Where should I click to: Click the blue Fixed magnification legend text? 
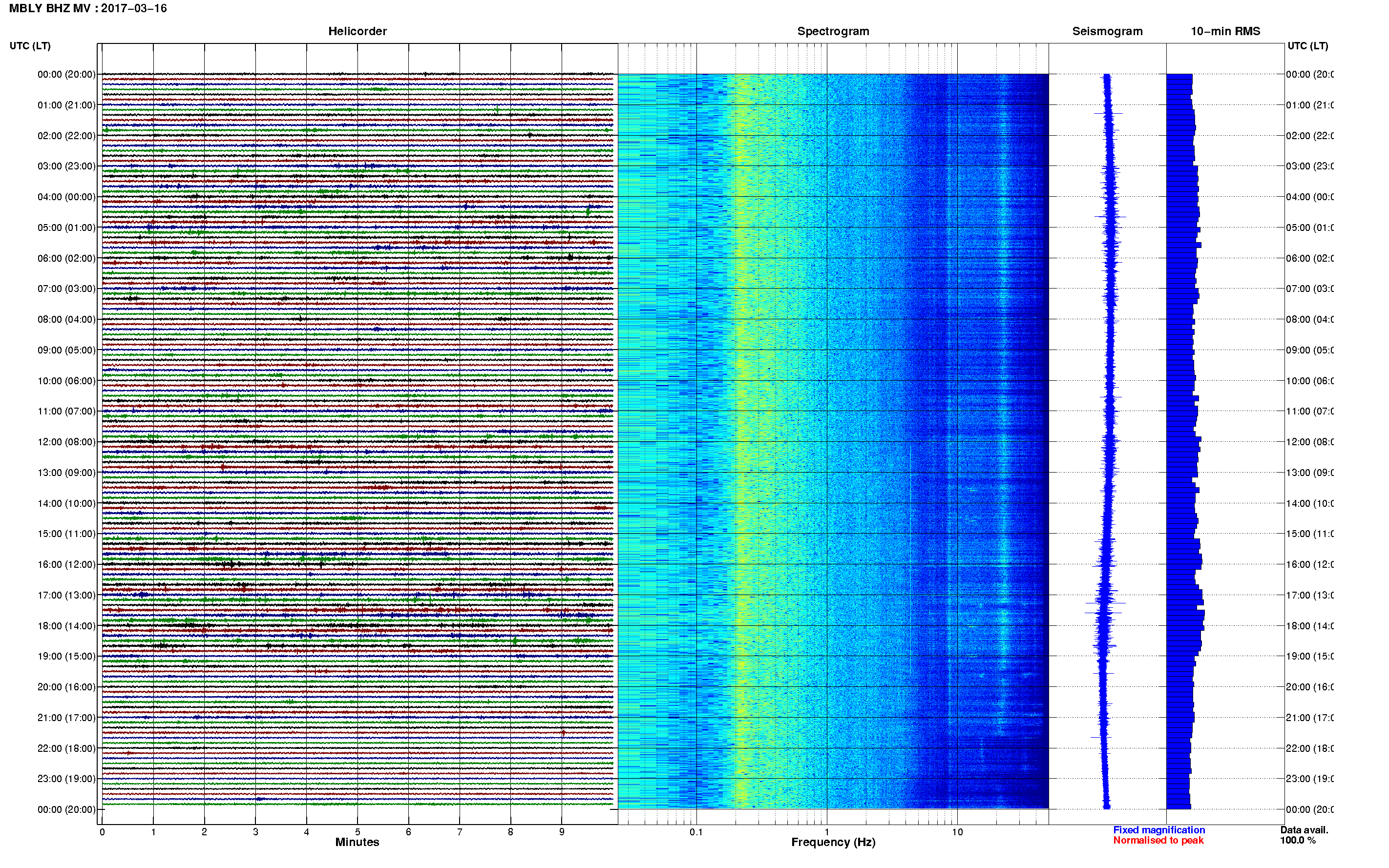click(1159, 830)
